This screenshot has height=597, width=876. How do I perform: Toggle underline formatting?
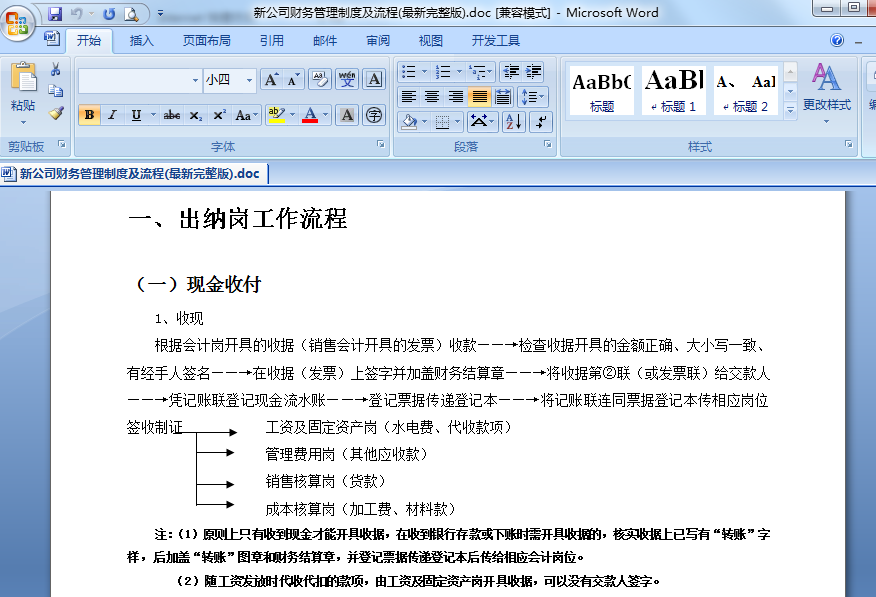(136, 115)
